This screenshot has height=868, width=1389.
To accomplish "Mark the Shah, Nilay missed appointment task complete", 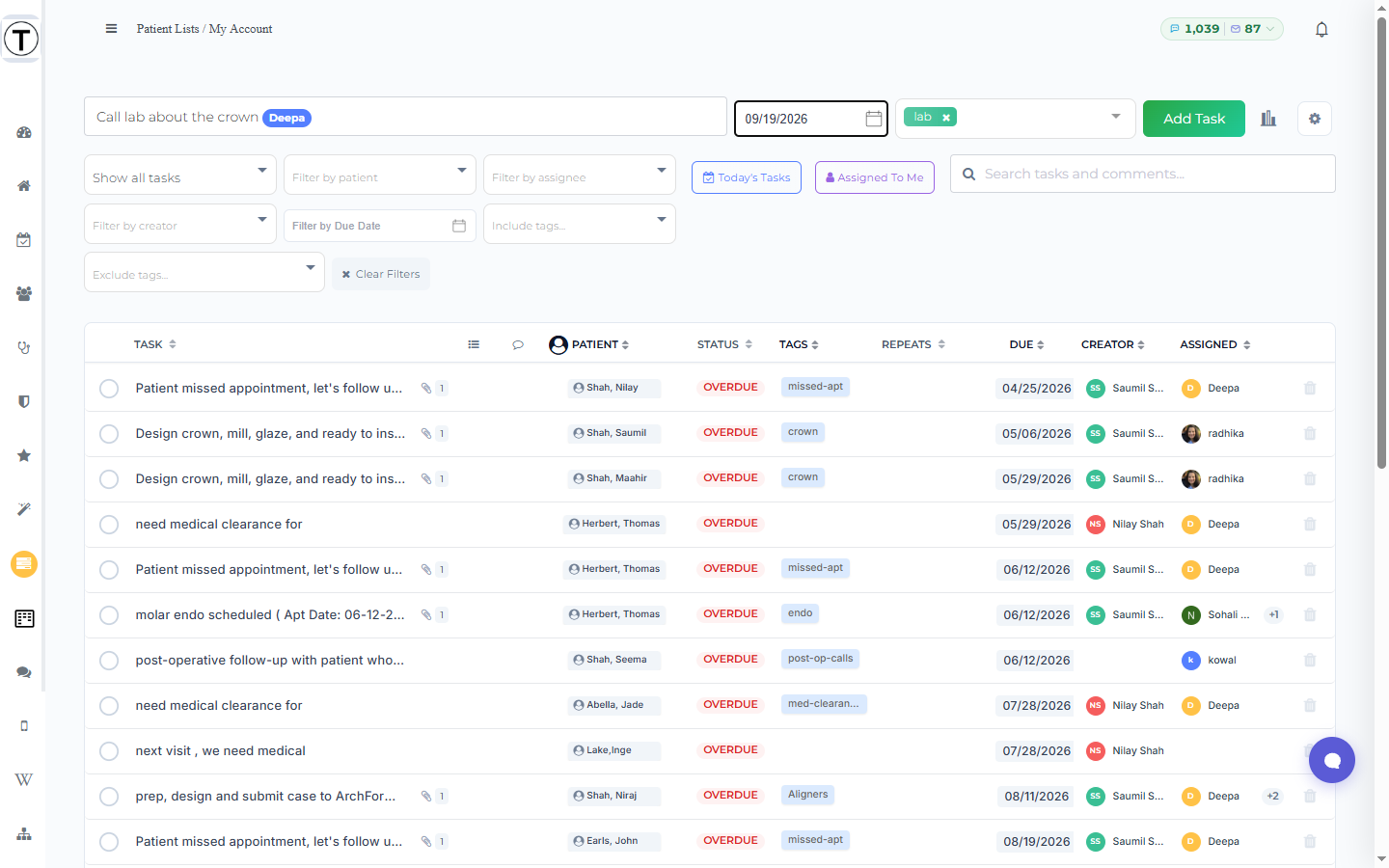I will [109, 389].
